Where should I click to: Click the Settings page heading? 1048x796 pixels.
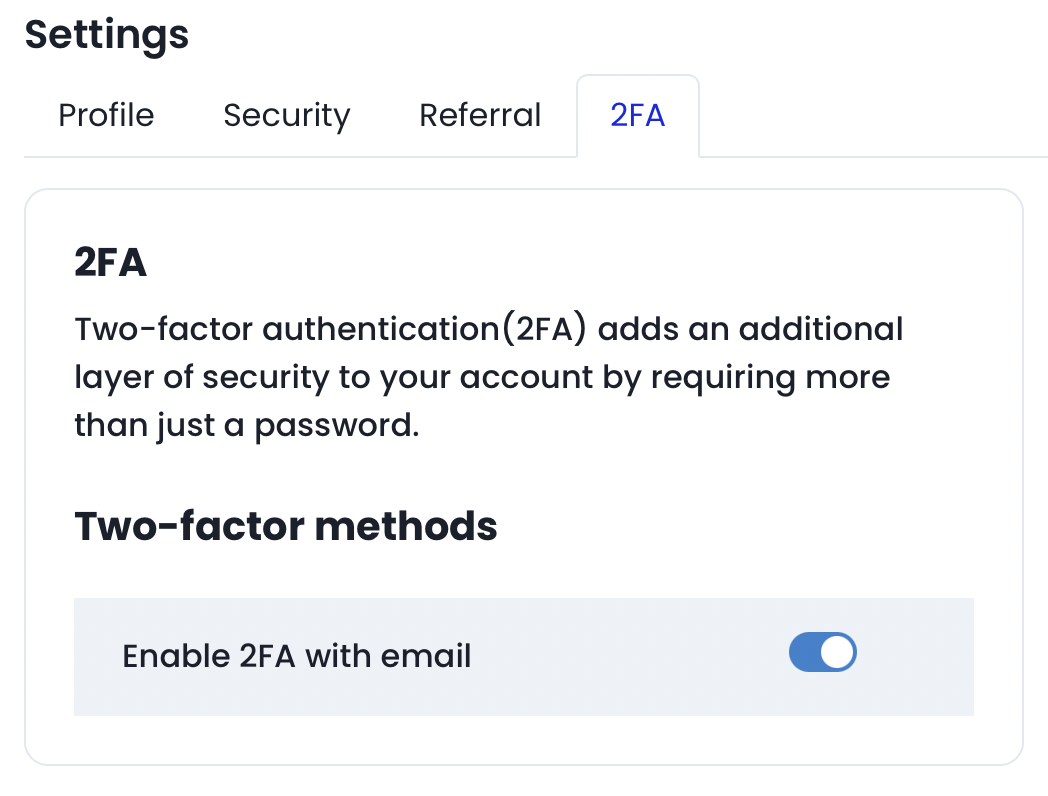[106, 35]
